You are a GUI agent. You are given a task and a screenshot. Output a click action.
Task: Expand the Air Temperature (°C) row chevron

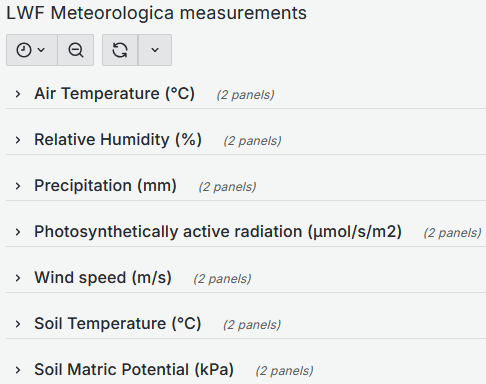pyautogui.click(x=18, y=94)
